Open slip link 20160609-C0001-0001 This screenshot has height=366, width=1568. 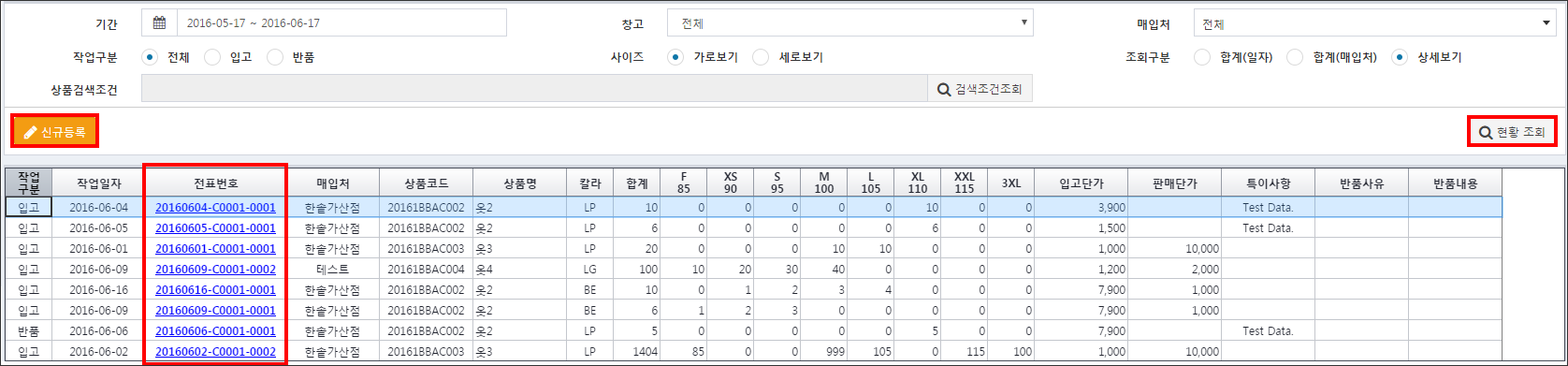[215, 310]
